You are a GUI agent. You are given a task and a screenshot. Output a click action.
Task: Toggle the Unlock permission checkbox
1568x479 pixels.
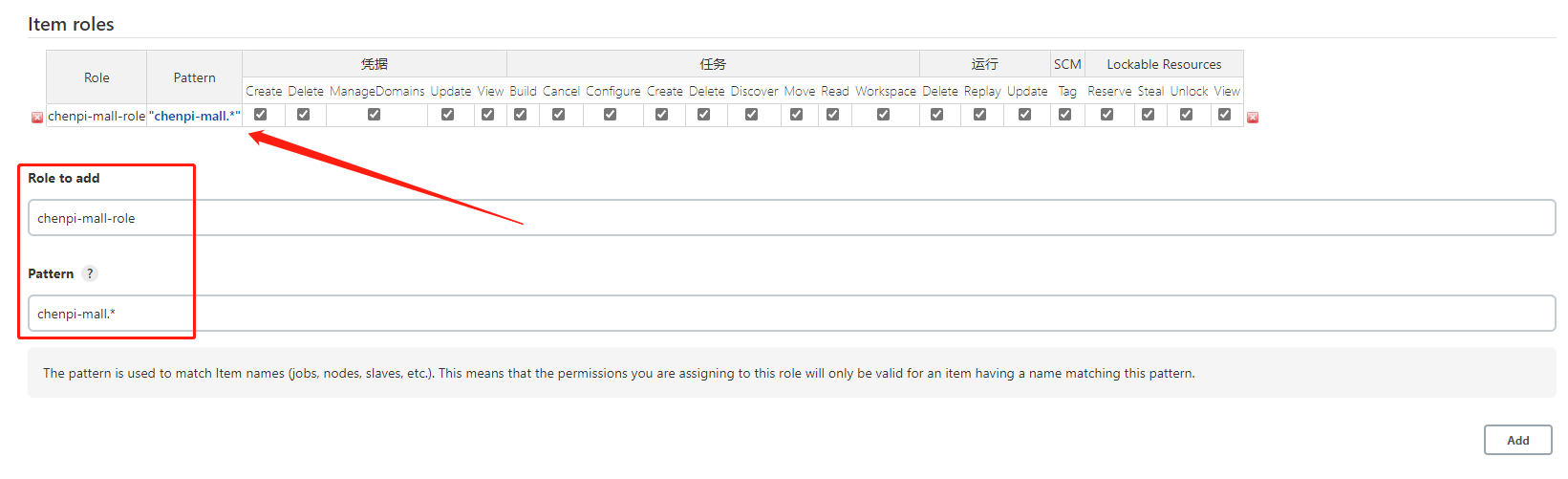(x=1187, y=115)
